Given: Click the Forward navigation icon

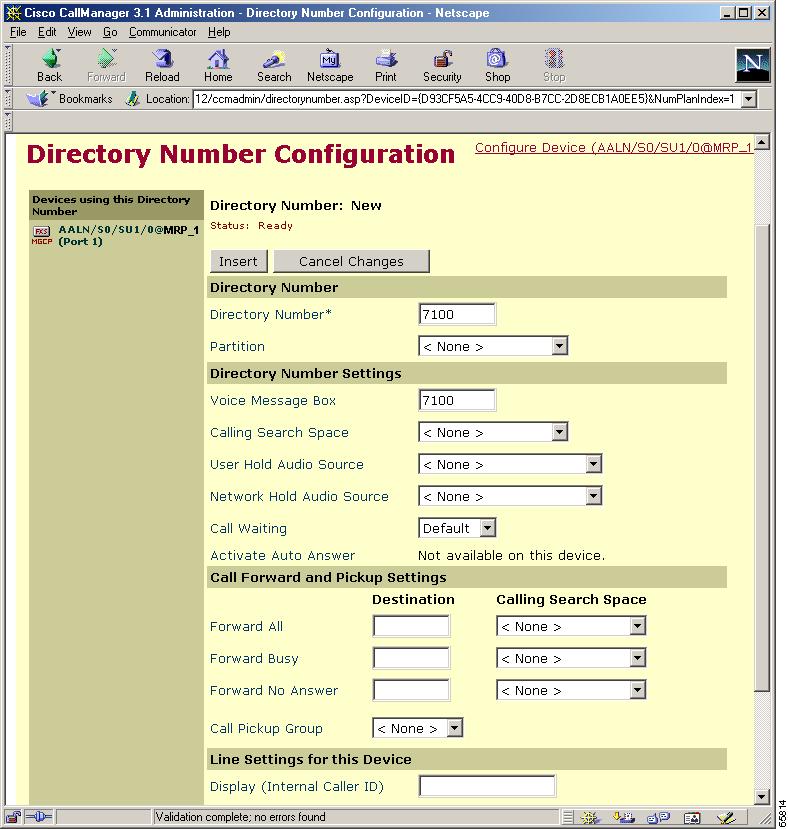Looking at the screenshot, I should (106, 65).
